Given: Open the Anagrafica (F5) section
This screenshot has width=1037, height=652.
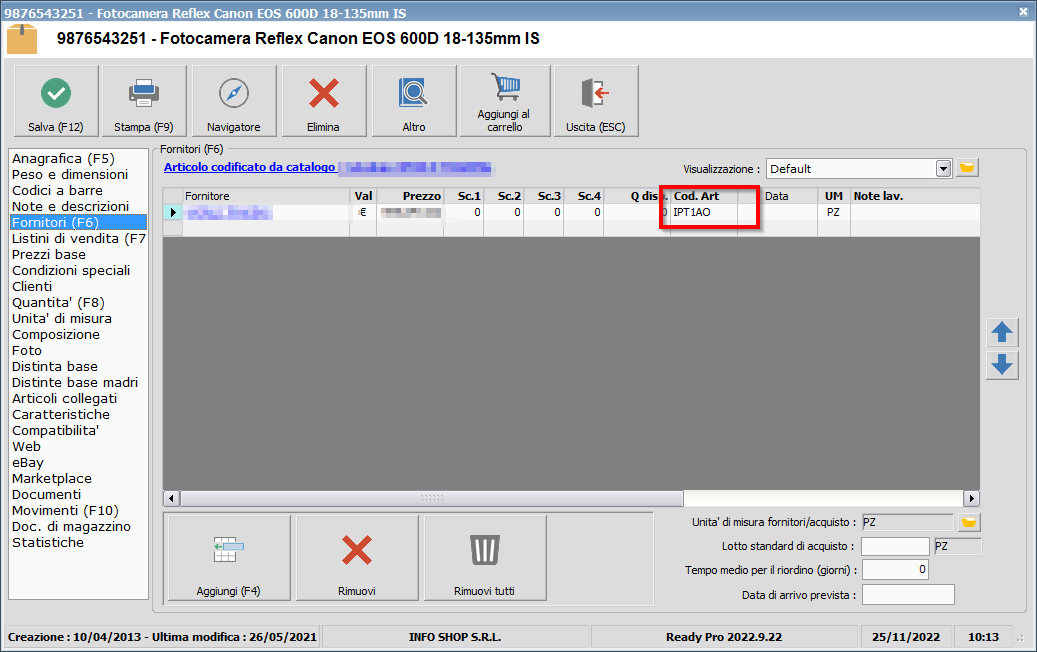Looking at the screenshot, I should [x=63, y=159].
